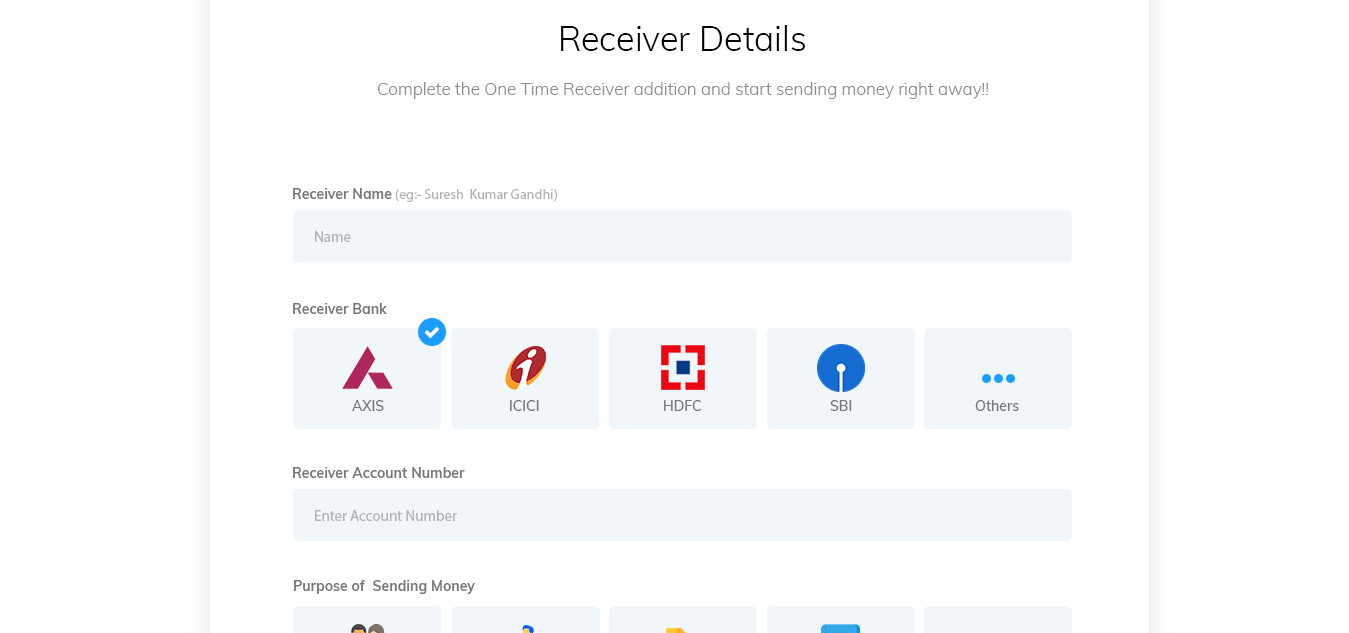Focus the Receiver Name input field
The image size is (1349, 633).
(682, 236)
